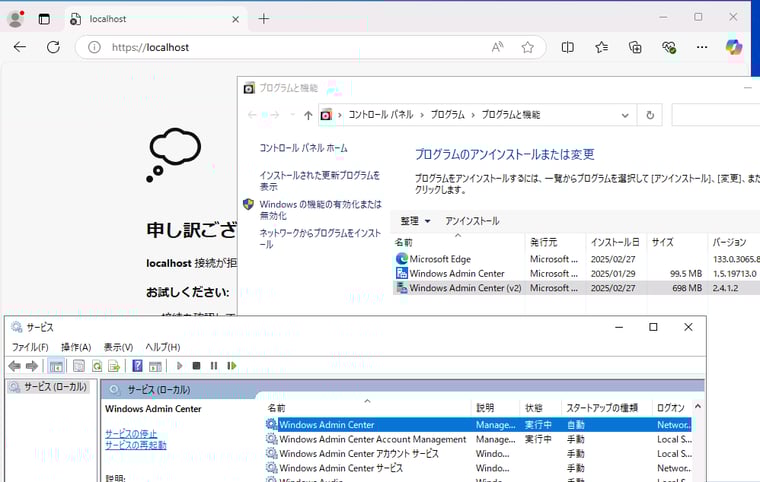Image resolution: width=760 pixels, height=482 pixels.
Task: Open コントロール パネル ホーム link
Action: [x=303, y=148]
